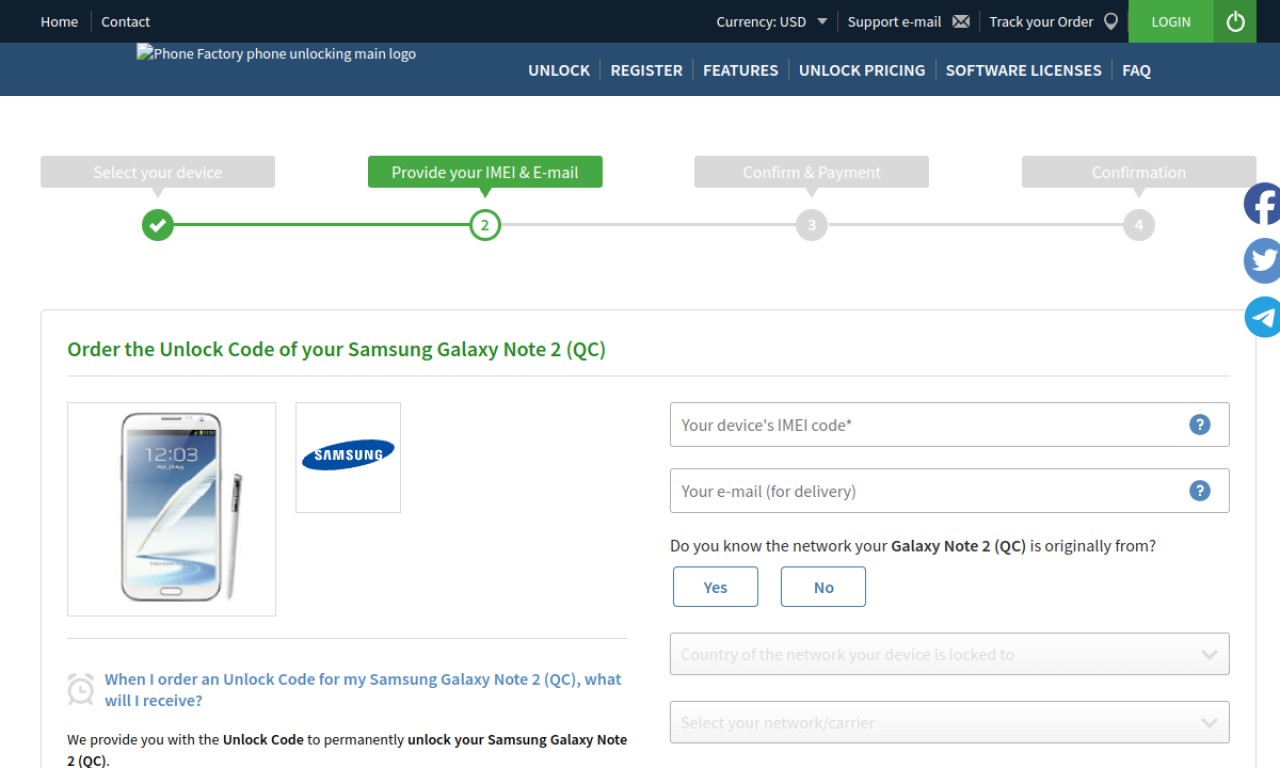Click the step 4 circle indicator
The height and width of the screenshot is (768, 1280).
[1139, 225]
